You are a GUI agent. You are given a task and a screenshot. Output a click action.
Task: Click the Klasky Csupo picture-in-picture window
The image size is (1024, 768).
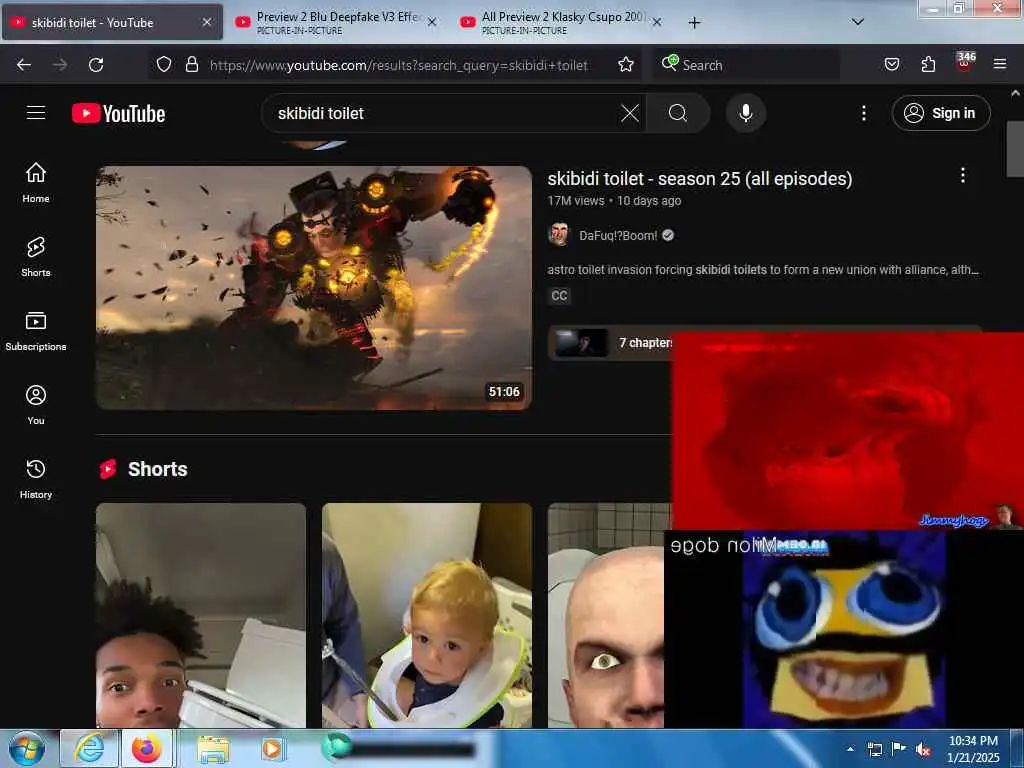[x=844, y=629]
